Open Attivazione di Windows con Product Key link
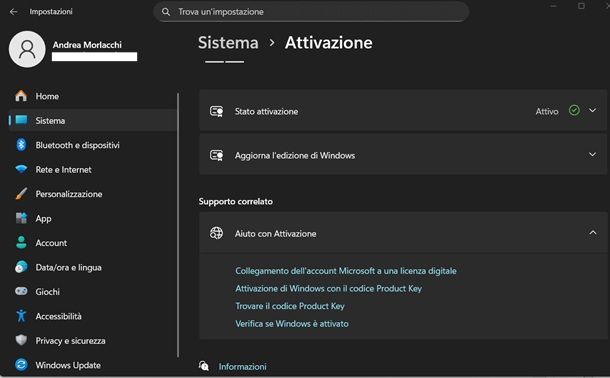 329,288
